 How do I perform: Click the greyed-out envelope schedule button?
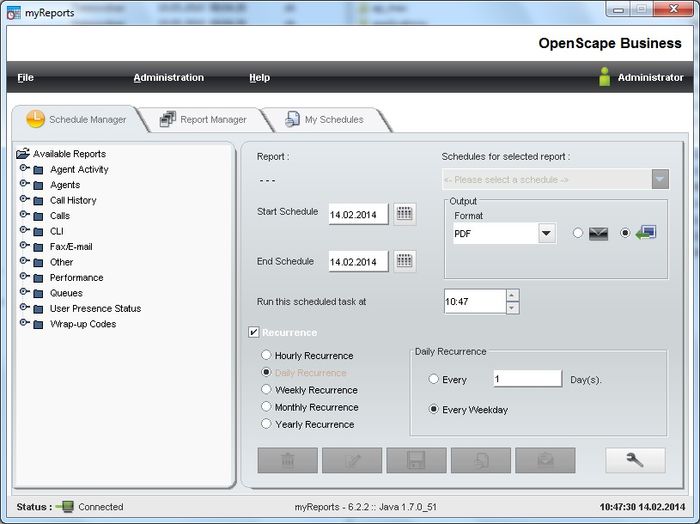(545, 460)
